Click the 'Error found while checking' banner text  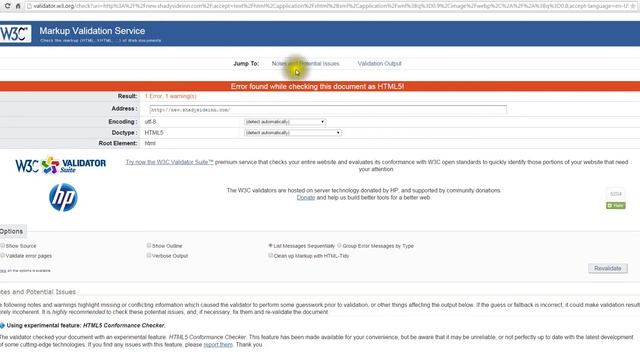point(317,87)
